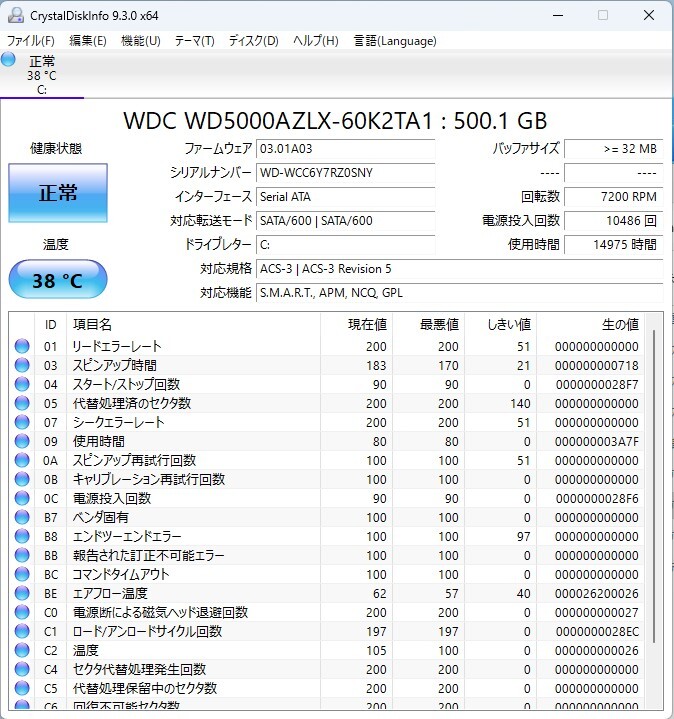
Task: Click the 使用時間 field 14975 時間
Action: click(613, 244)
